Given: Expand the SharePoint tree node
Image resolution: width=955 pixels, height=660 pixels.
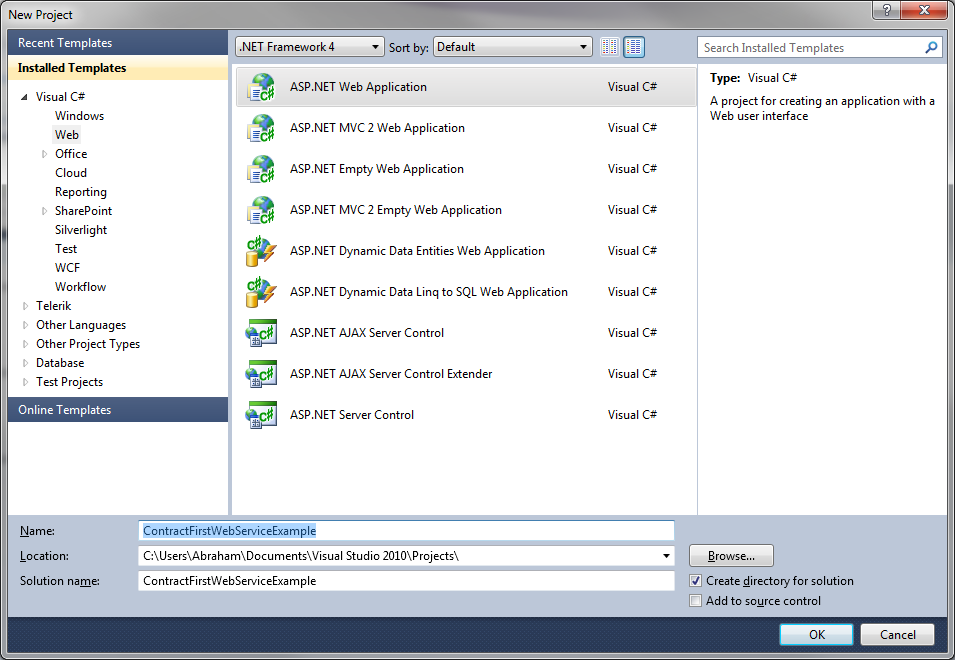Looking at the screenshot, I should (43, 210).
